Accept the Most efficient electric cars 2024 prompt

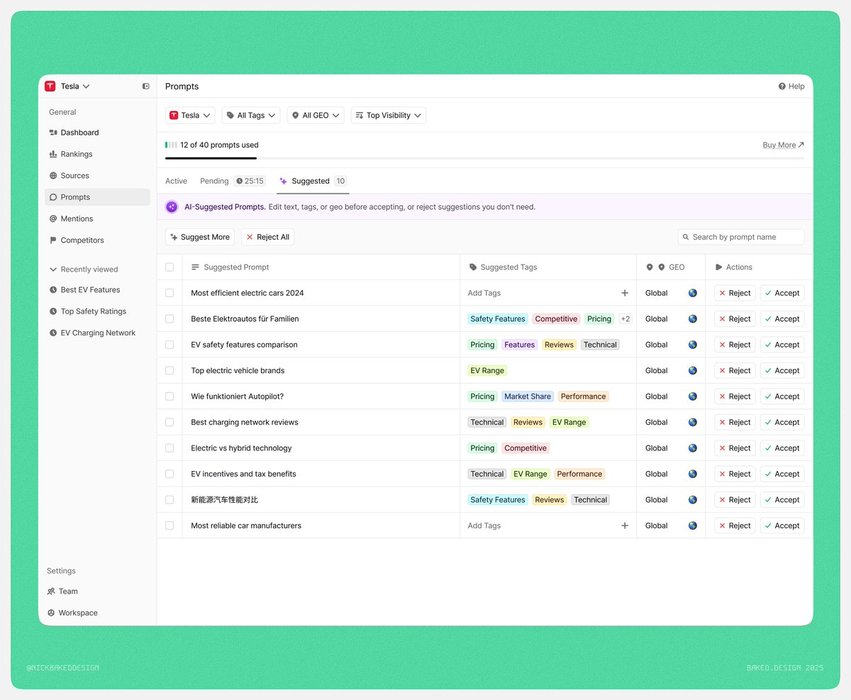(x=782, y=293)
